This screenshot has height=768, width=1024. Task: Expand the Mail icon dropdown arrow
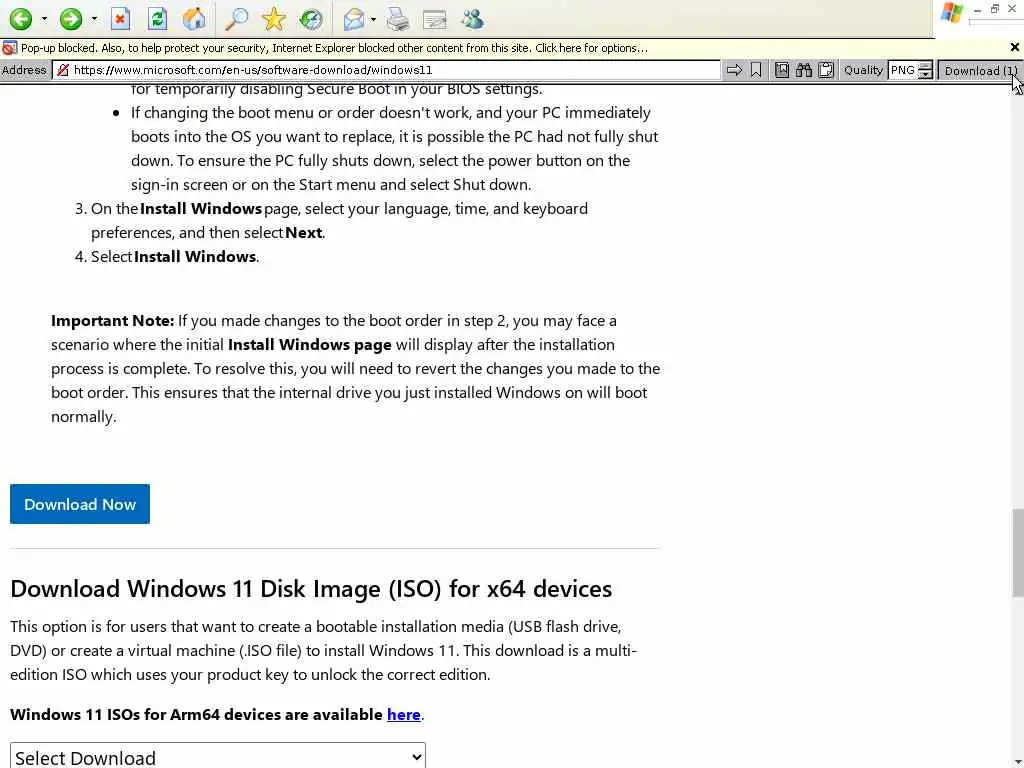pos(374,19)
